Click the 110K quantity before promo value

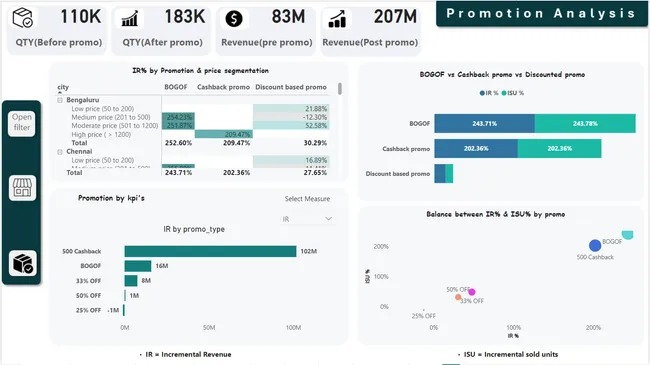tap(81, 17)
